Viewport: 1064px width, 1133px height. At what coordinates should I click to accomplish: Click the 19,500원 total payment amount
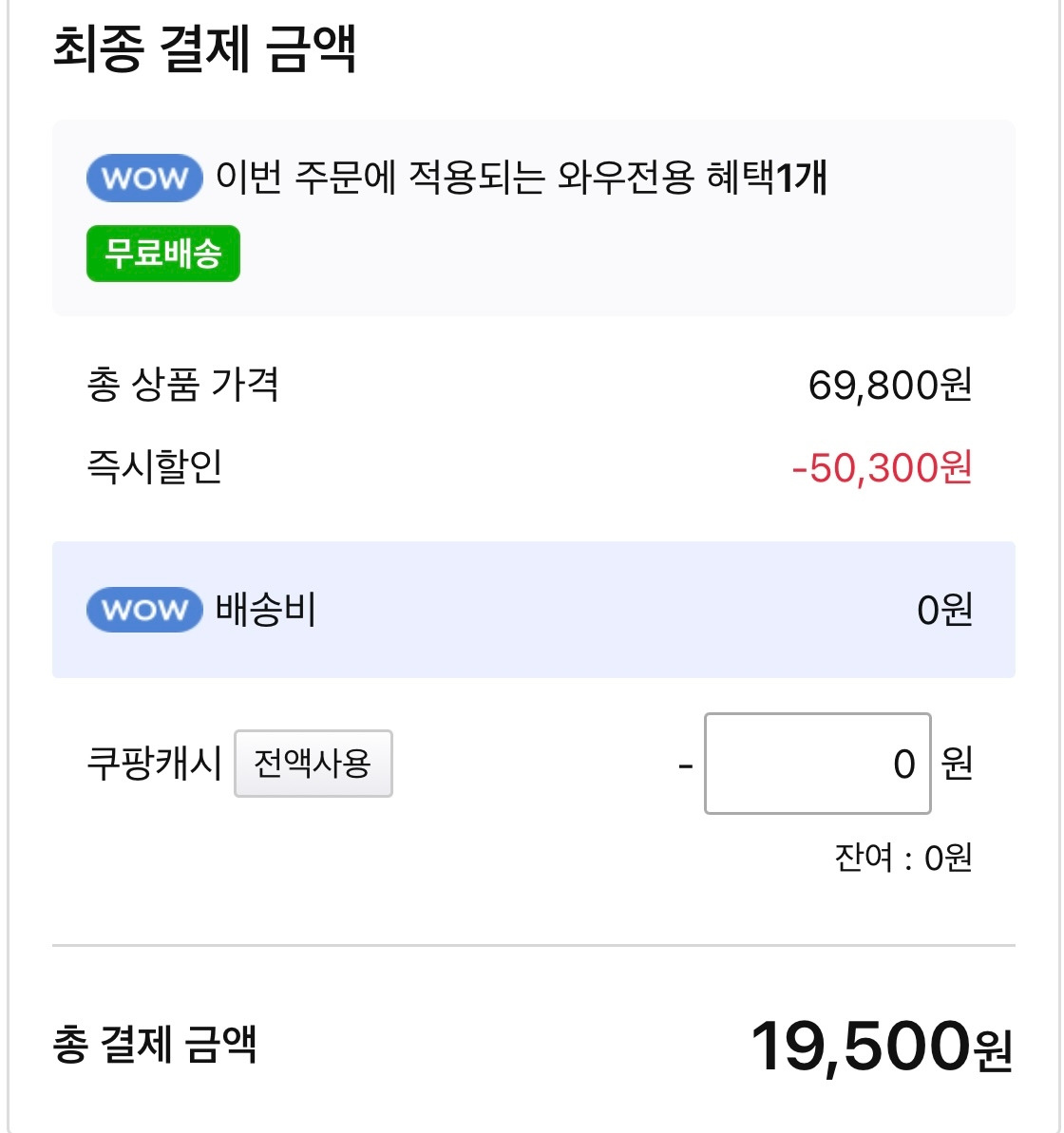(881, 1047)
